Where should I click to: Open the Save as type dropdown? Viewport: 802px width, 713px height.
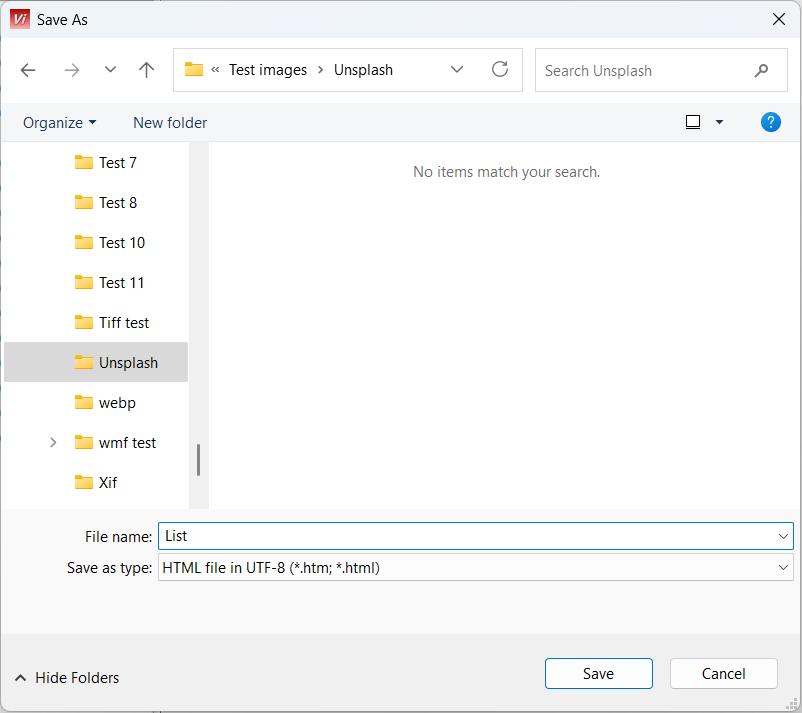point(782,568)
